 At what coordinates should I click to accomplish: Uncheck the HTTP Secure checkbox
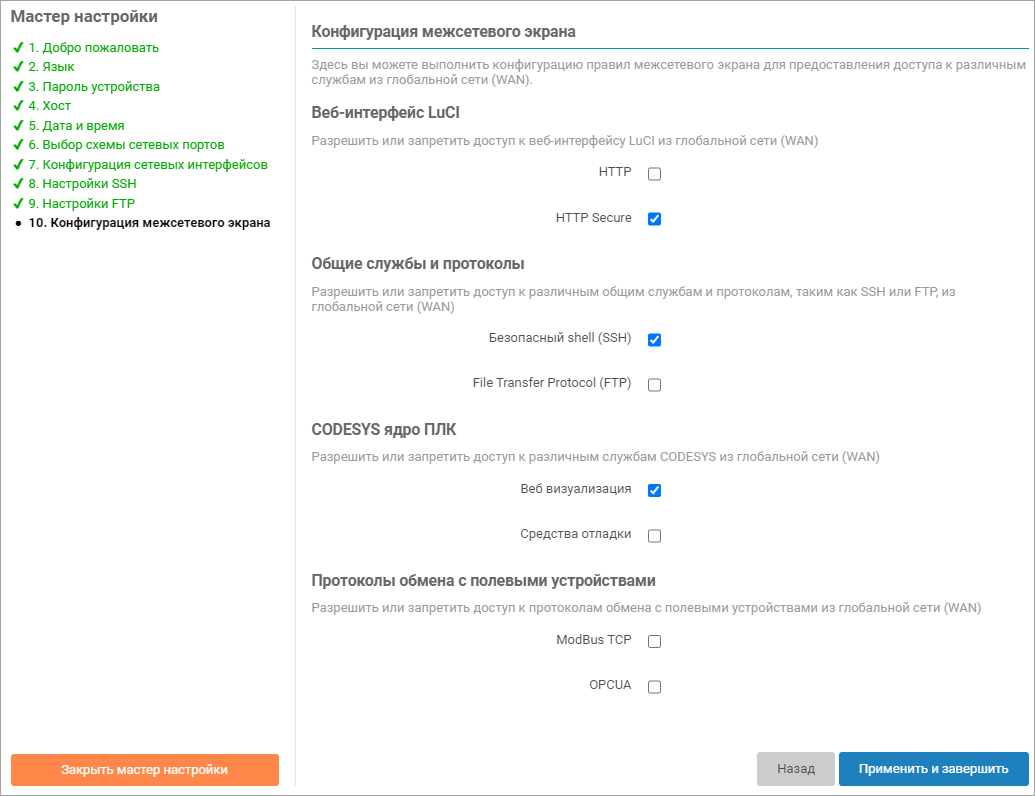pyautogui.click(x=655, y=219)
